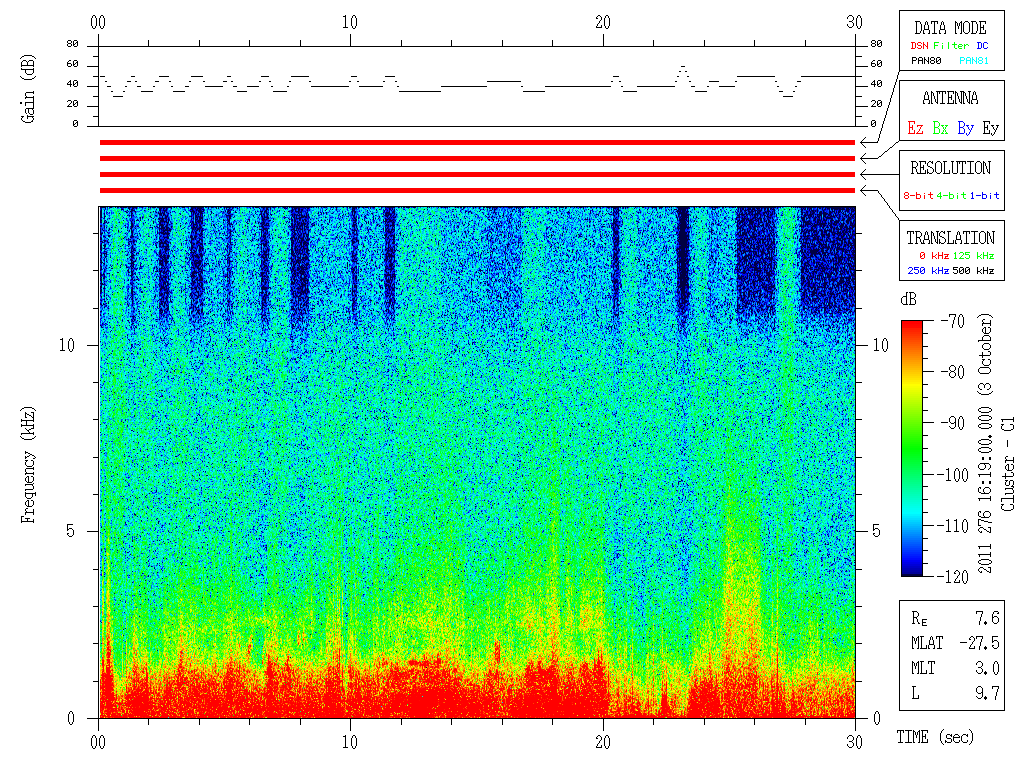Click the cyan PAN81 label
The image size is (1024, 768).
coord(974,61)
